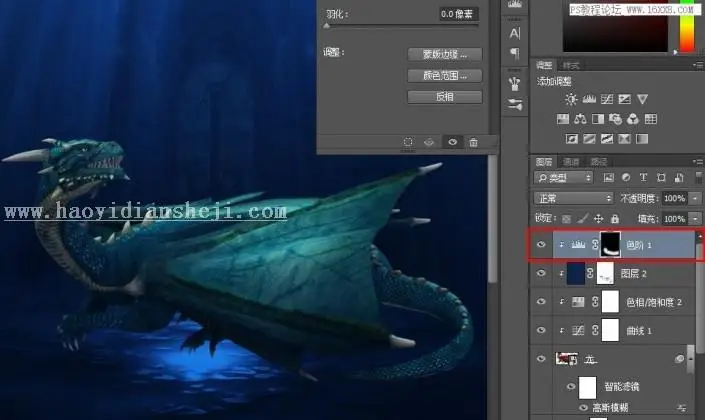705x420 pixels.
Task: Filter layers by type layers (T icon)
Action: tap(643, 178)
